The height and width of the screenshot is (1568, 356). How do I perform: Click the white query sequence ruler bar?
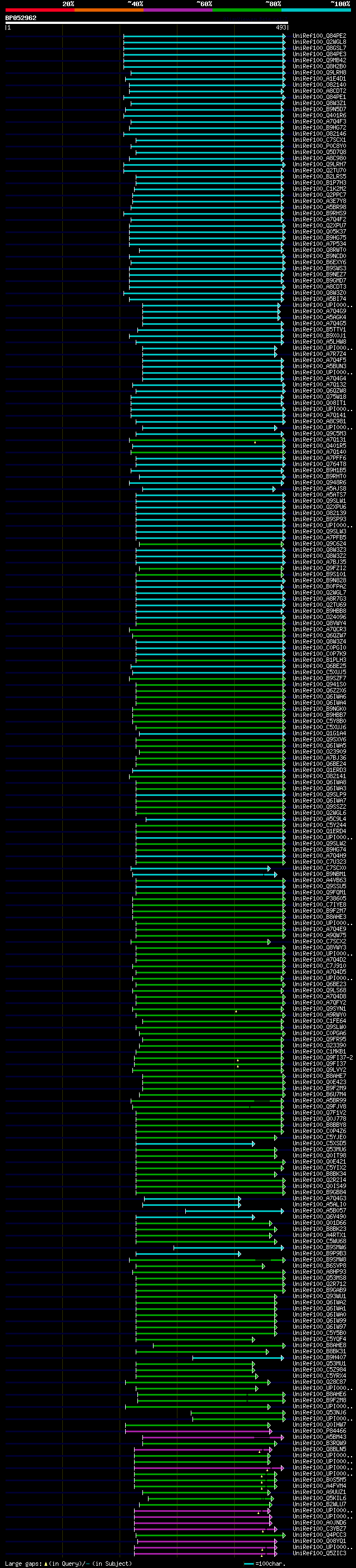pos(147,23)
